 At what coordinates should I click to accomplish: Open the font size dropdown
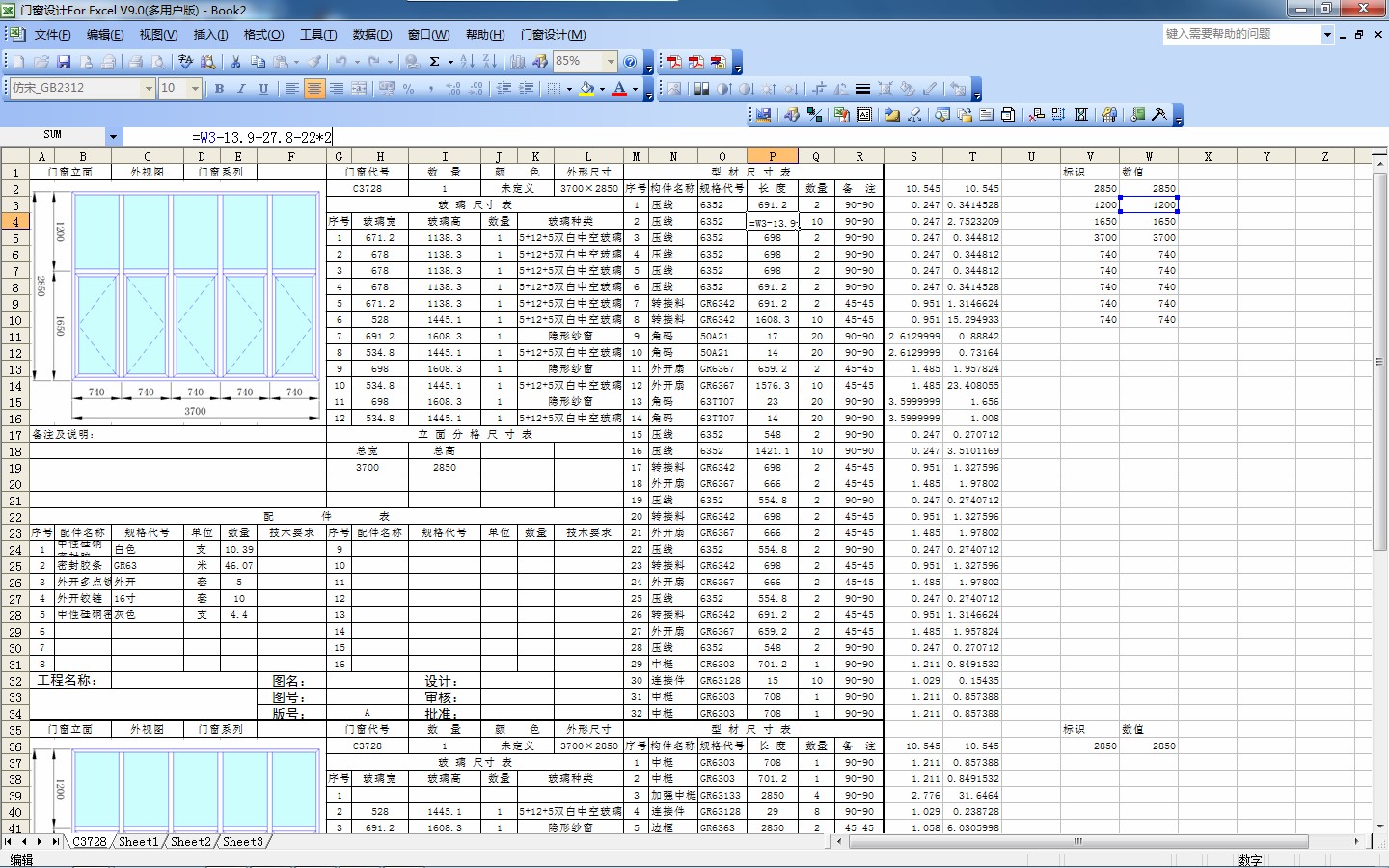[195, 89]
